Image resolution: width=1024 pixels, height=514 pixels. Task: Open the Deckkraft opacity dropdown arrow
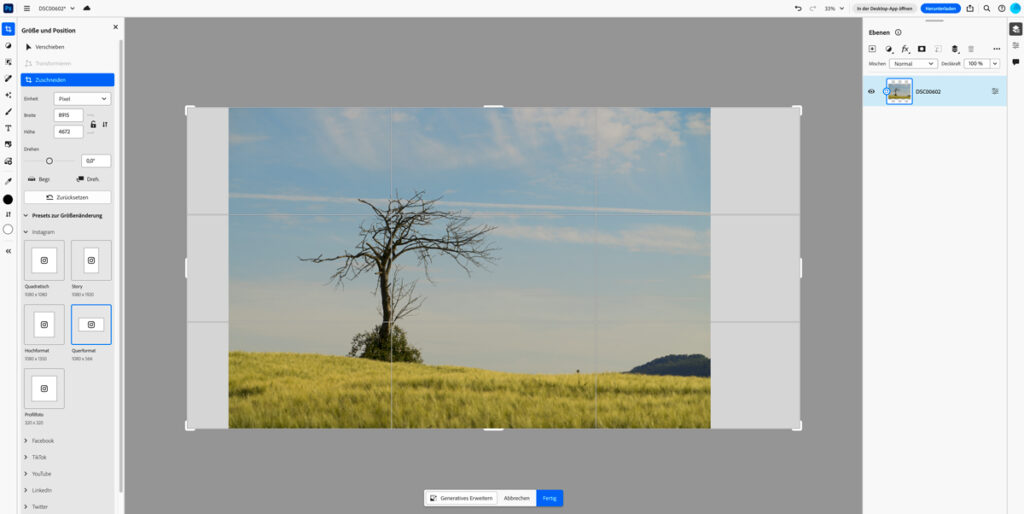coord(995,64)
